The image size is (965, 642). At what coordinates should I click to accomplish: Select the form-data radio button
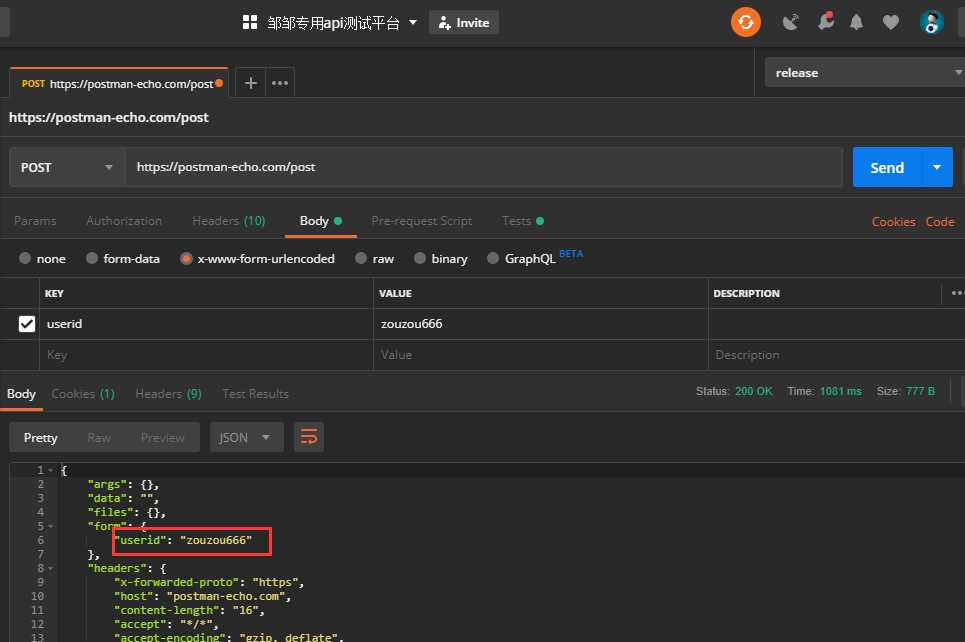pyautogui.click(x=92, y=259)
